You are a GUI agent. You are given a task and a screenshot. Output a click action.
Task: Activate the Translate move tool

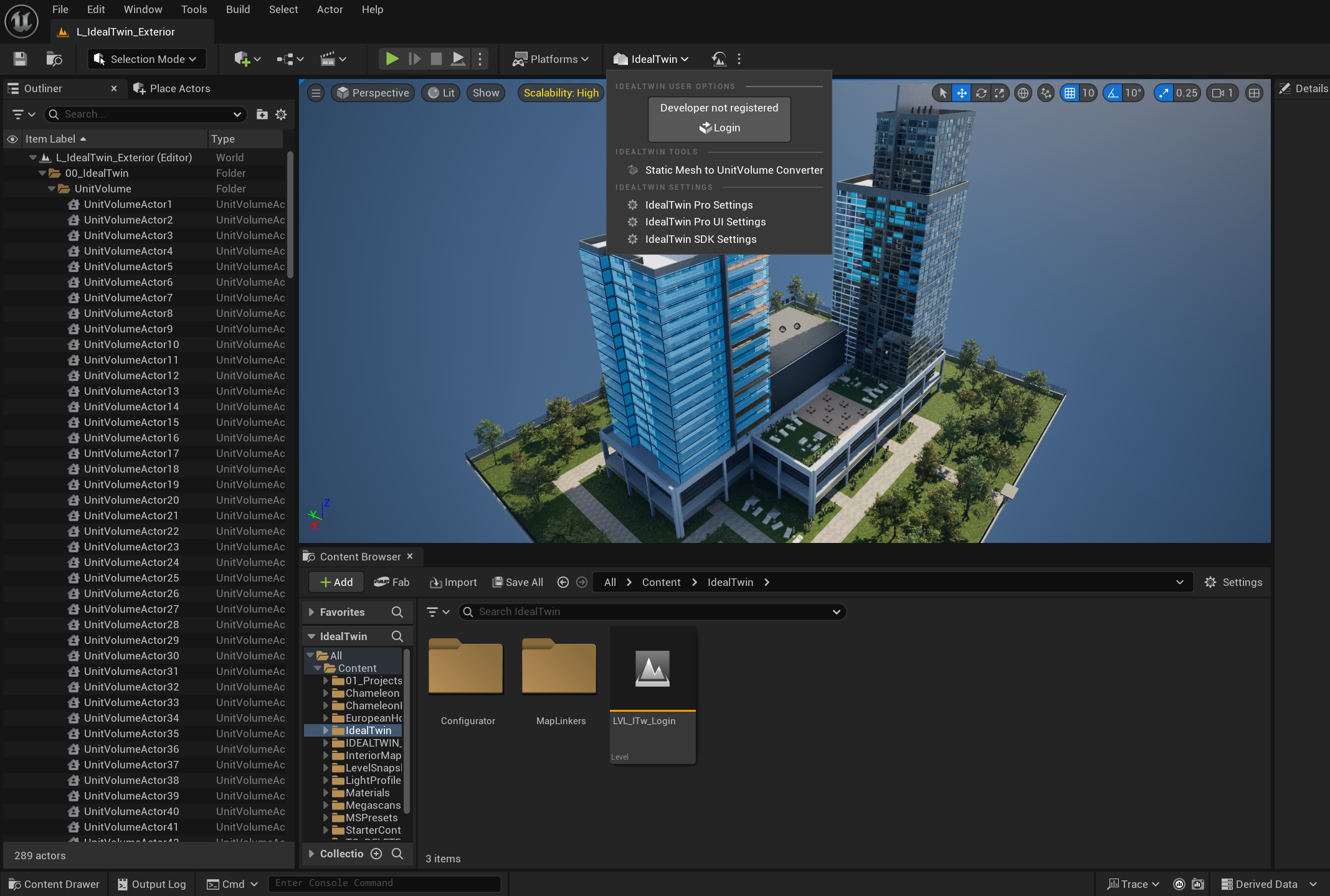pyautogui.click(x=962, y=93)
